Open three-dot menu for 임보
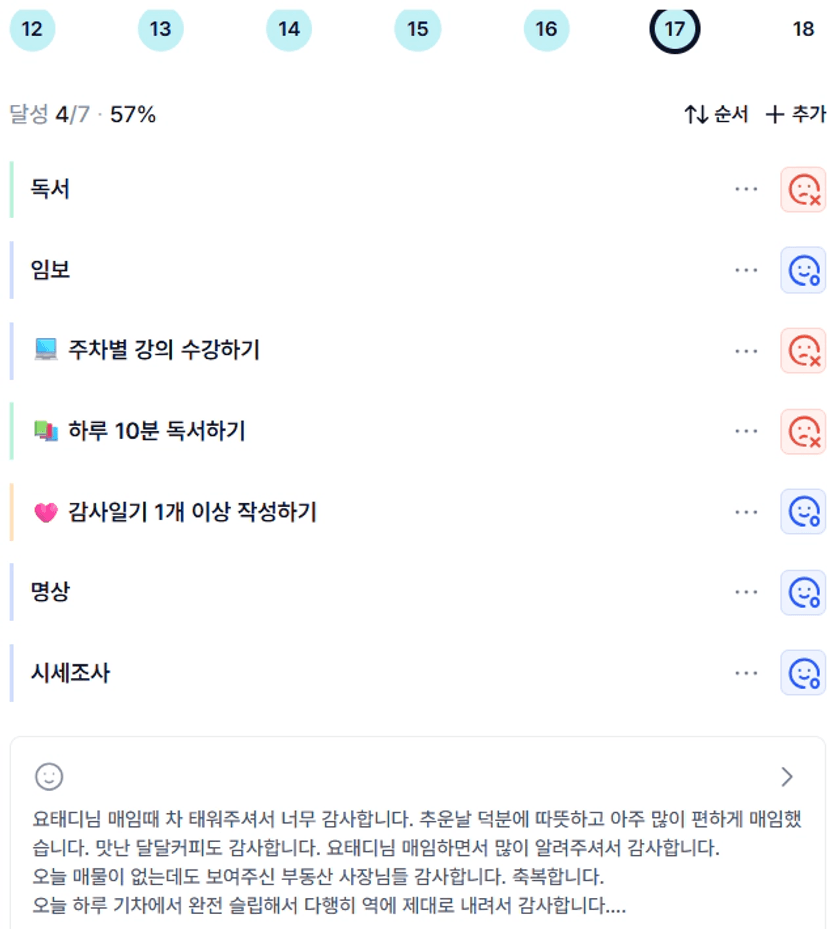 746,270
